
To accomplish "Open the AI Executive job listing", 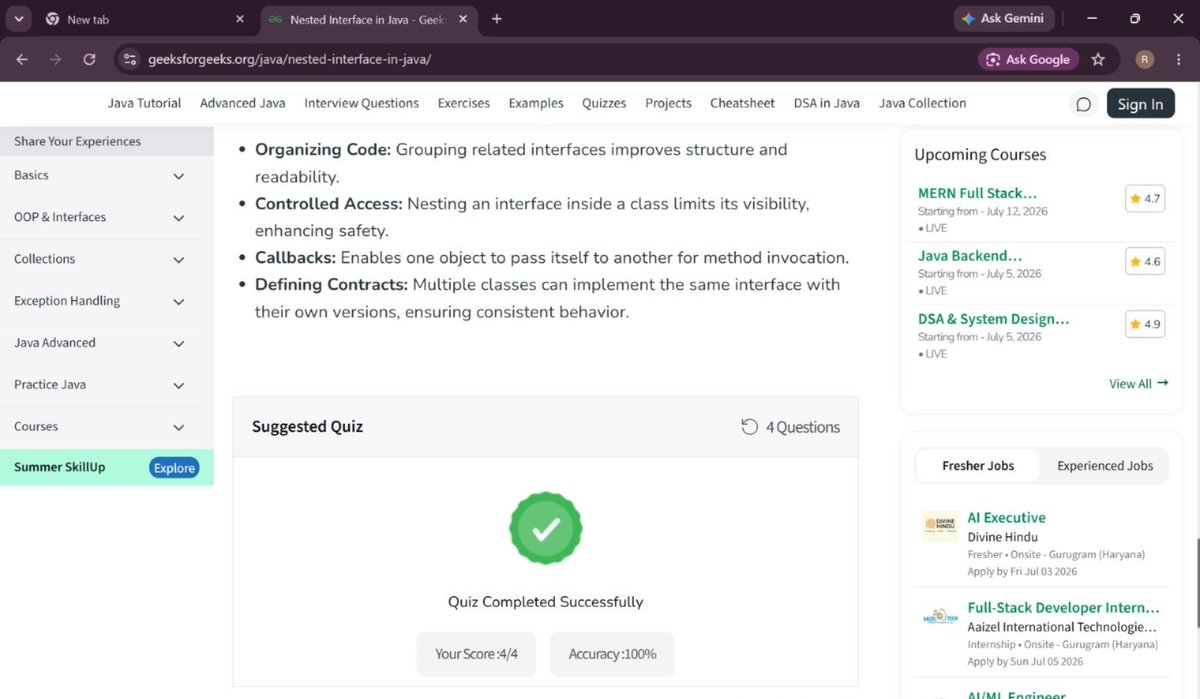I will tap(1006, 518).
